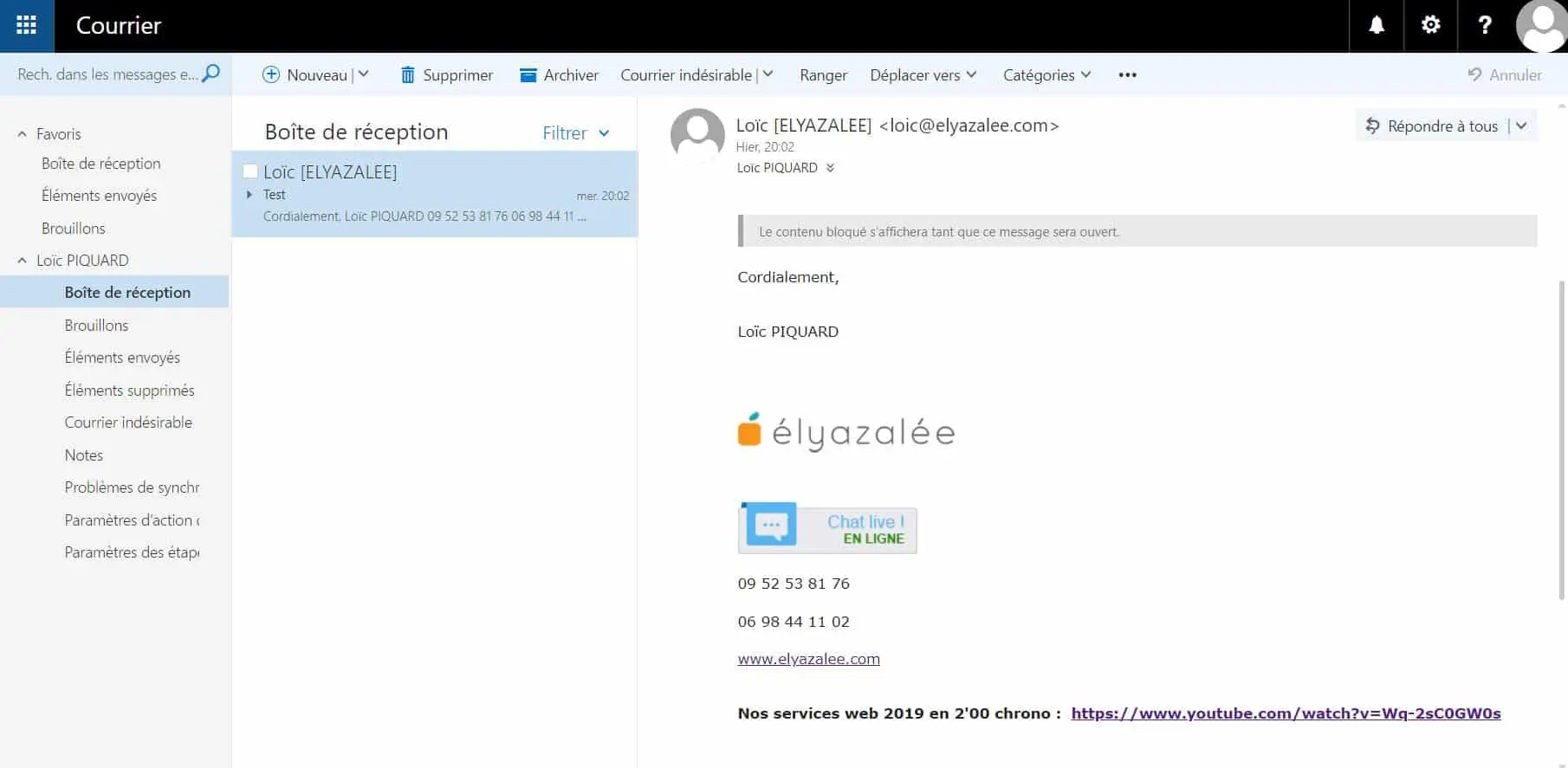
Task: Open the YouTube video link
Action: click(1286, 713)
